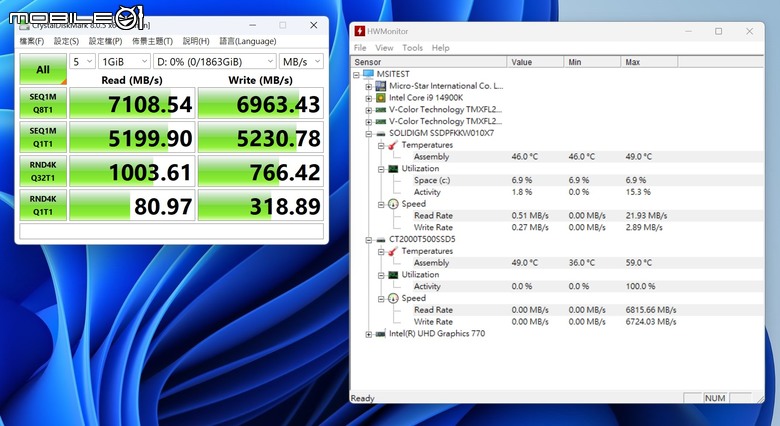
Task: Run the SEQ1M Q8T1 test
Action: click(x=43, y=103)
